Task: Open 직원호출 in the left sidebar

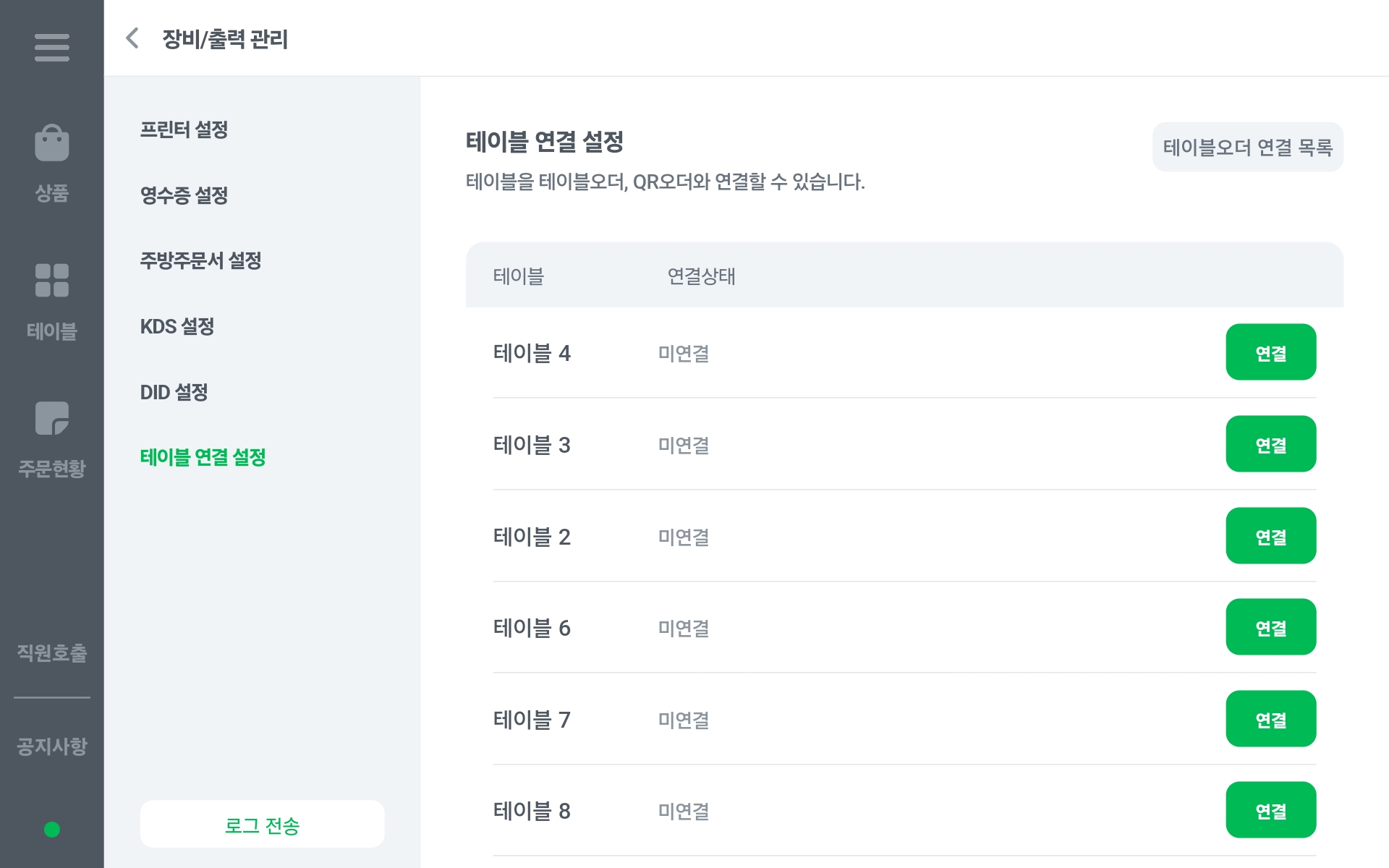Action: point(51,652)
